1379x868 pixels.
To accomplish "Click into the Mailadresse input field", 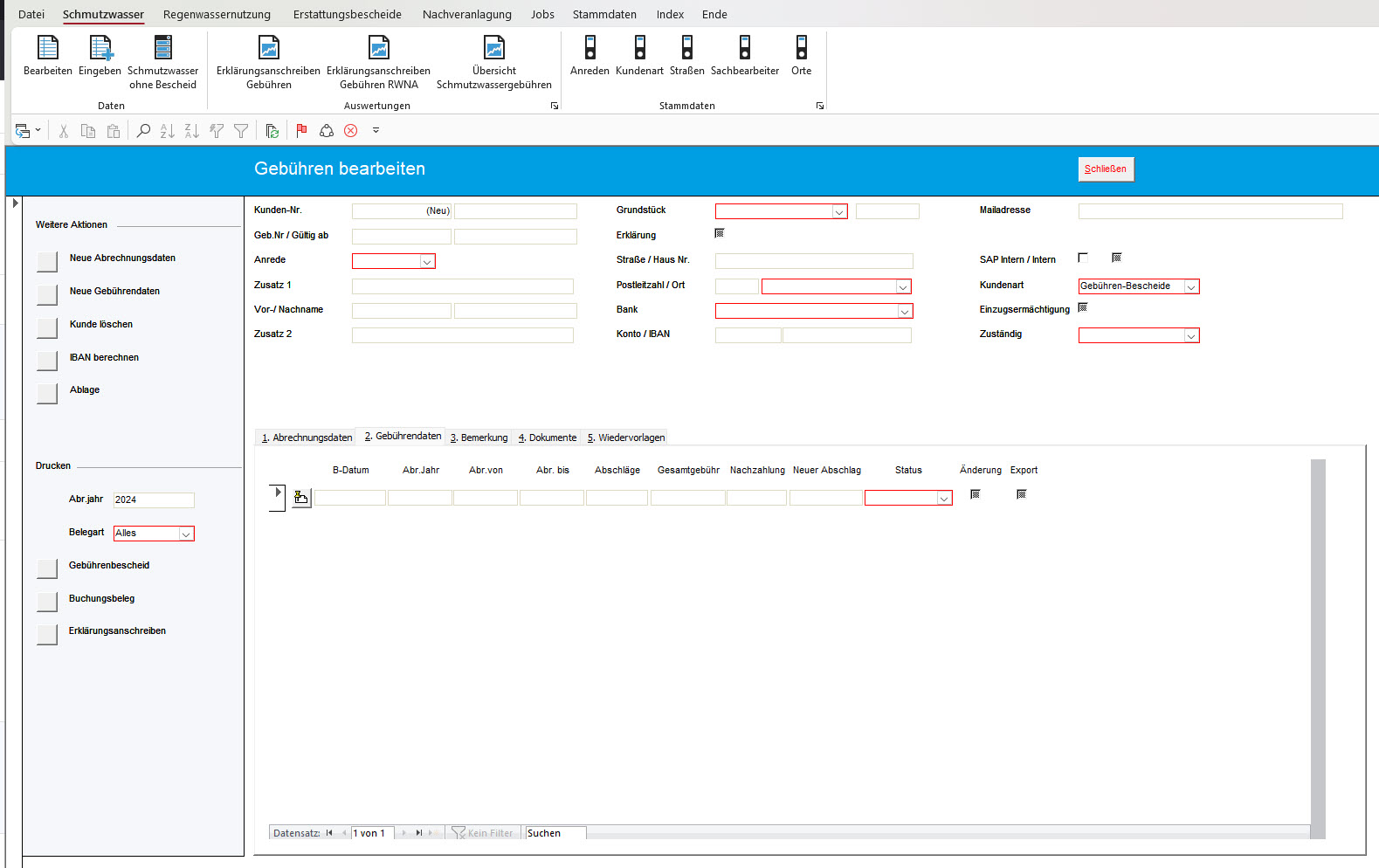I will pos(1210,211).
